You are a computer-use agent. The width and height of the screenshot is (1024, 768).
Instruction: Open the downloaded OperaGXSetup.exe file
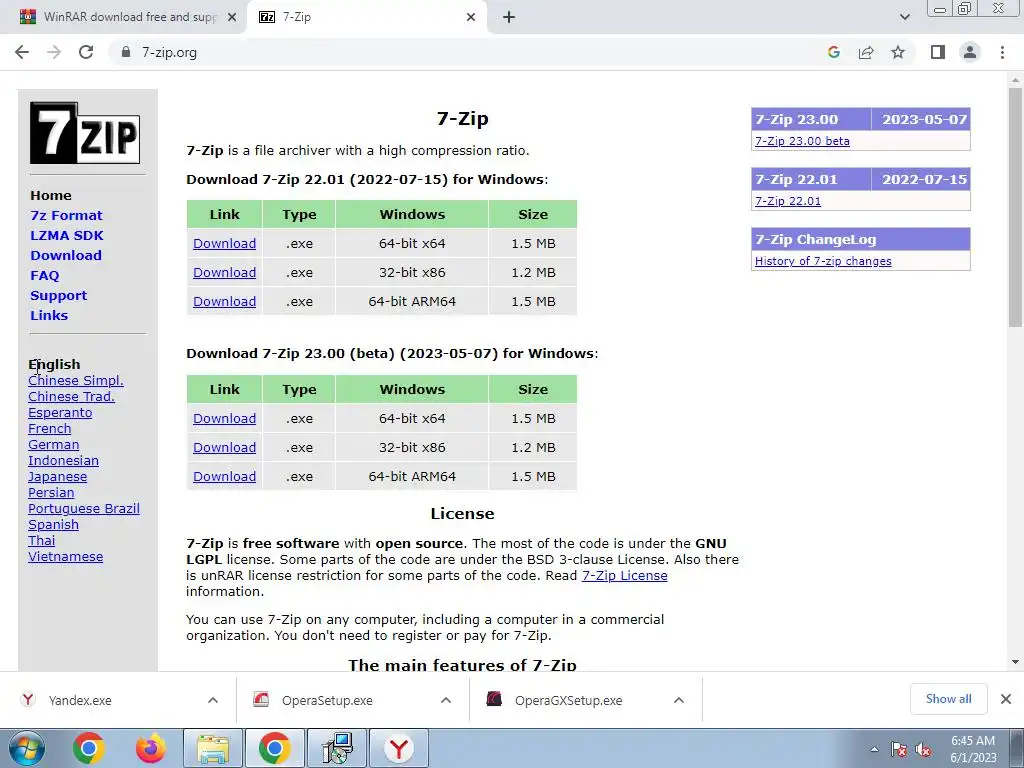point(570,700)
